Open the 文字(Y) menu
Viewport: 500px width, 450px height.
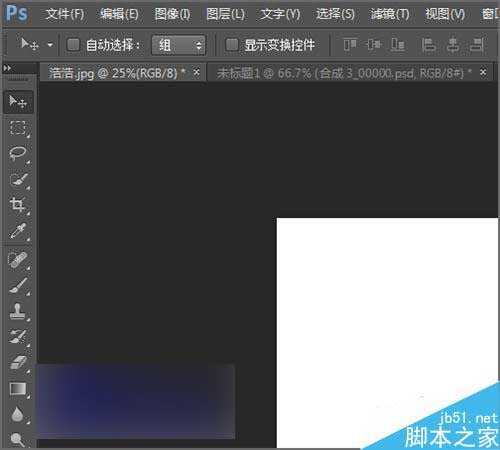(280, 14)
